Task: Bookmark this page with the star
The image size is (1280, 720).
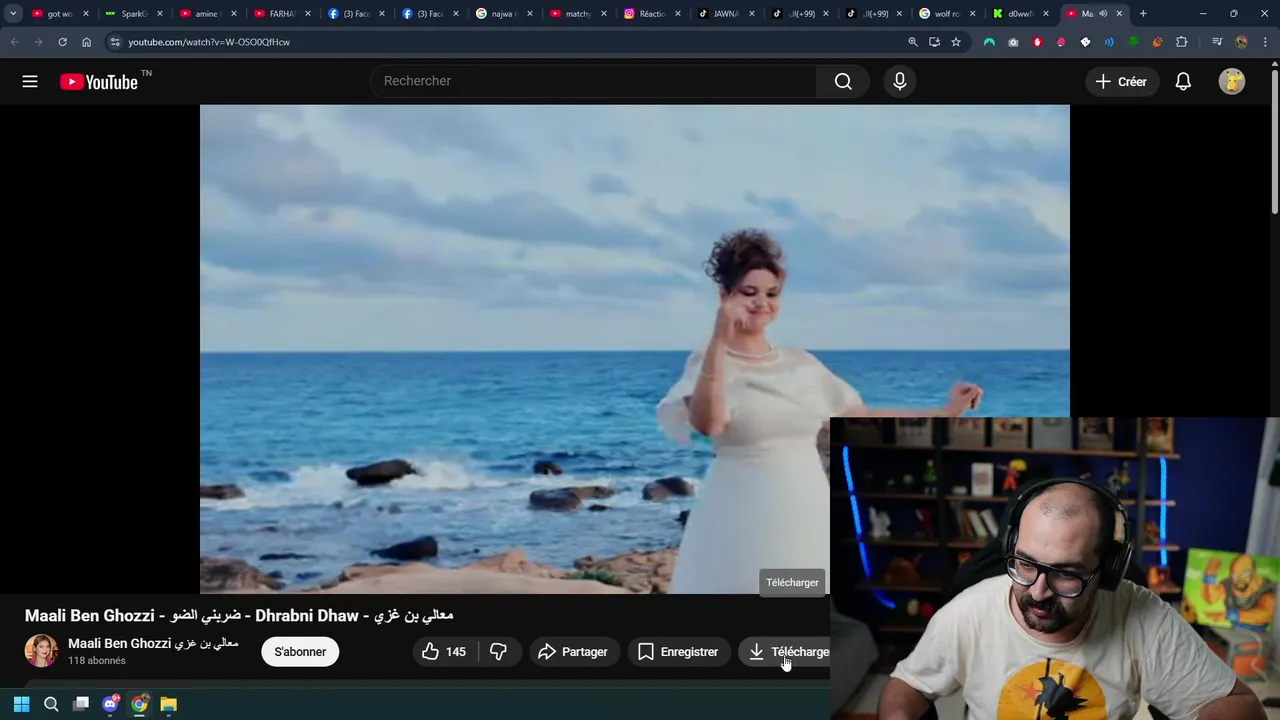Action: (x=956, y=42)
